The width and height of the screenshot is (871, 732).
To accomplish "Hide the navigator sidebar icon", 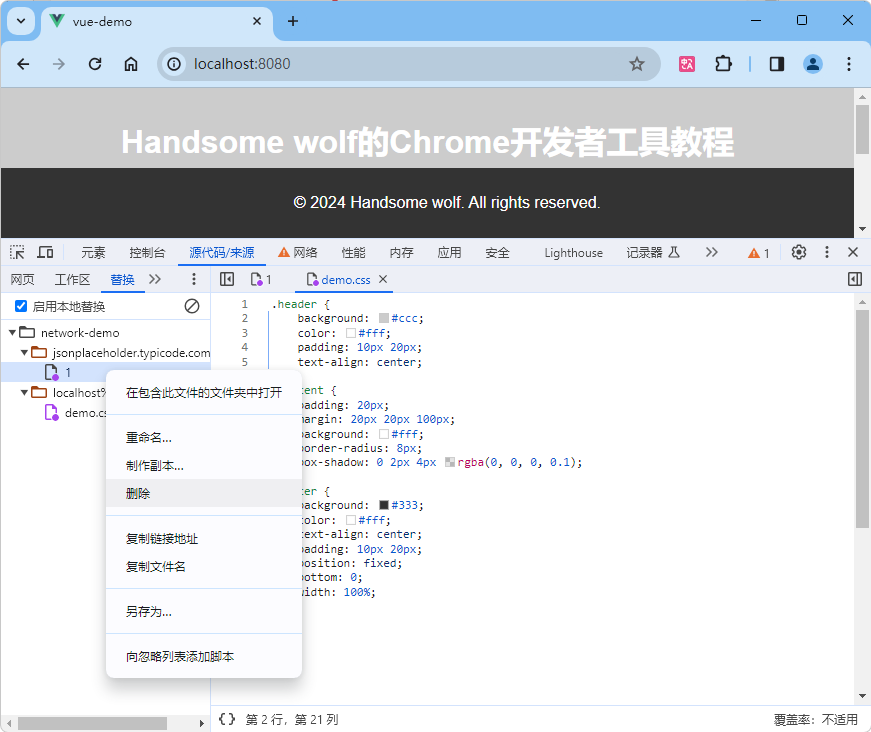I will click(x=227, y=279).
